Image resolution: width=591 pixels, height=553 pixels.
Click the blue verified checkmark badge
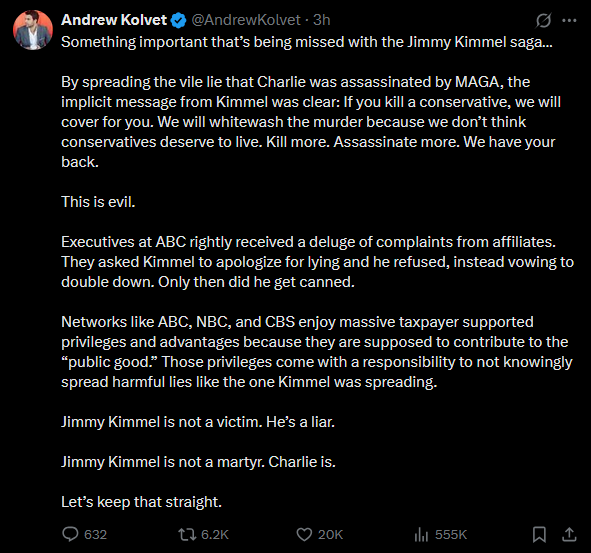[x=179, y=20]
